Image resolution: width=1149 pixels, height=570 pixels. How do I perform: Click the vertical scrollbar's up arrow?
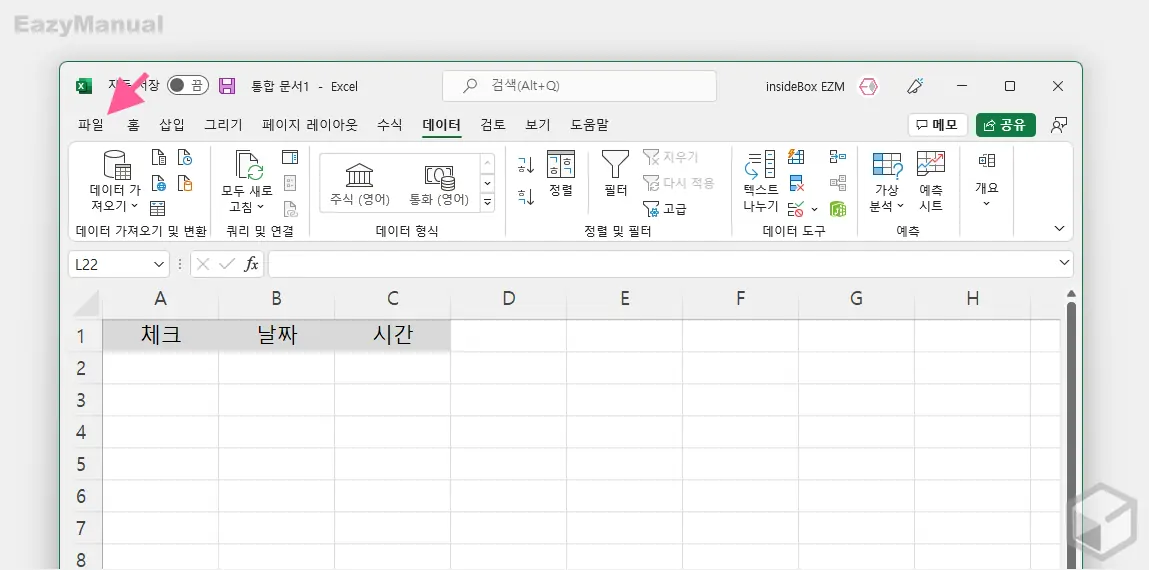(1072, 295)
